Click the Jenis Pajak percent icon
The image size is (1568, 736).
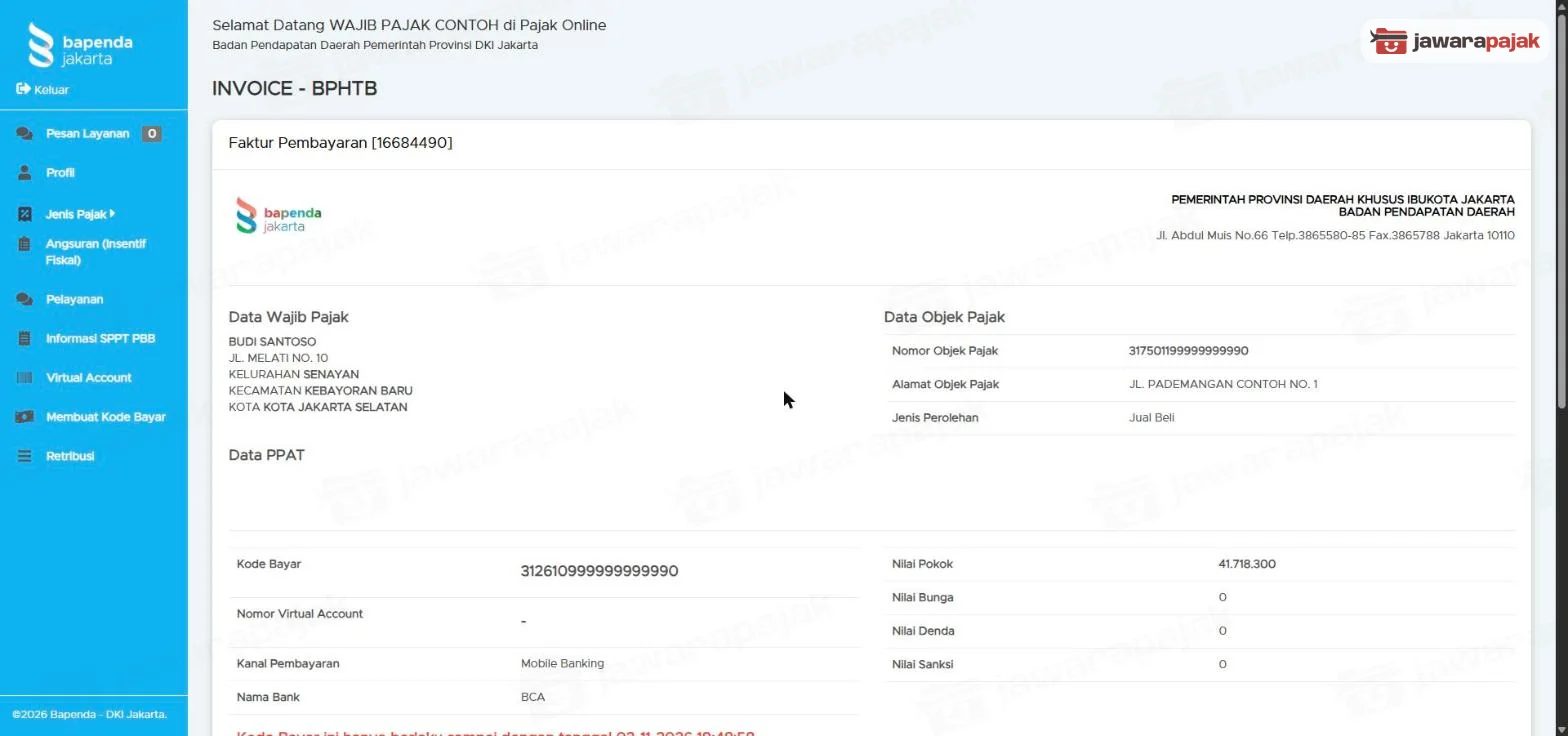point(25,214)
